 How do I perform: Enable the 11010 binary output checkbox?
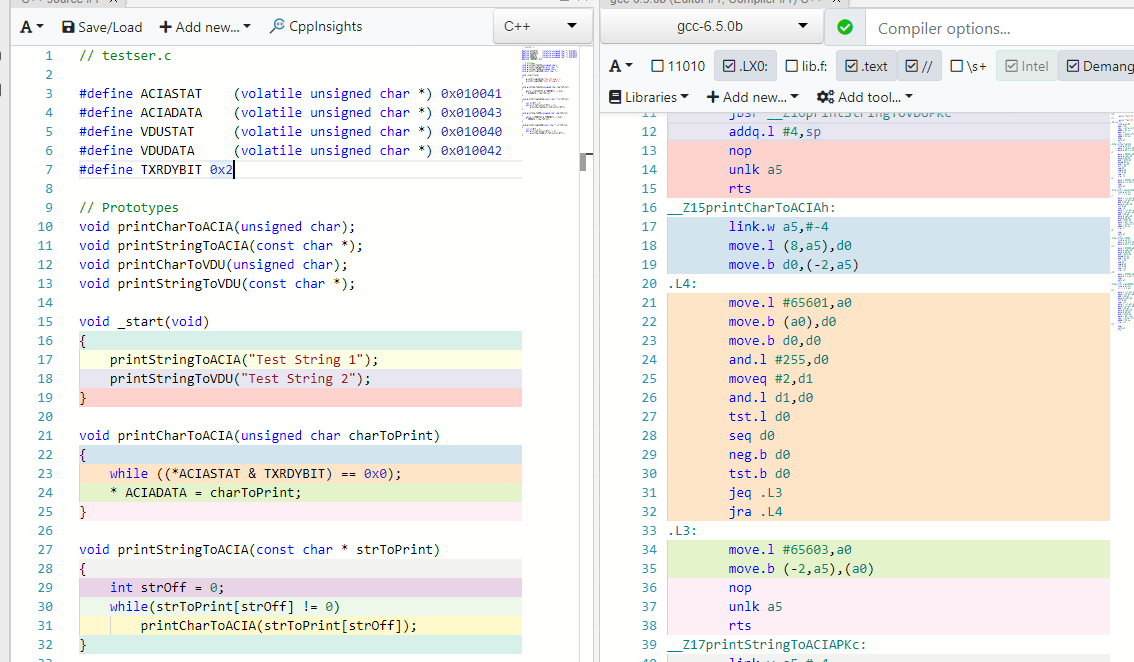657,66
